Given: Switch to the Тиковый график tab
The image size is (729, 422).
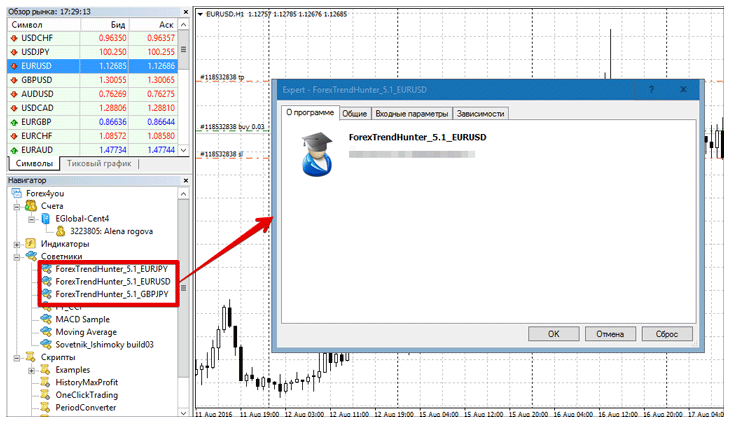Looking at the screenshot, I should 99,163.
